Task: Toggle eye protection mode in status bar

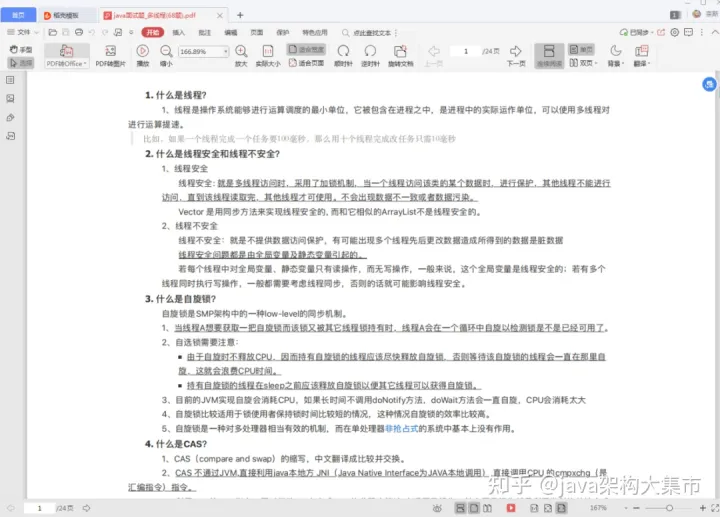Action: click(437, 508)
